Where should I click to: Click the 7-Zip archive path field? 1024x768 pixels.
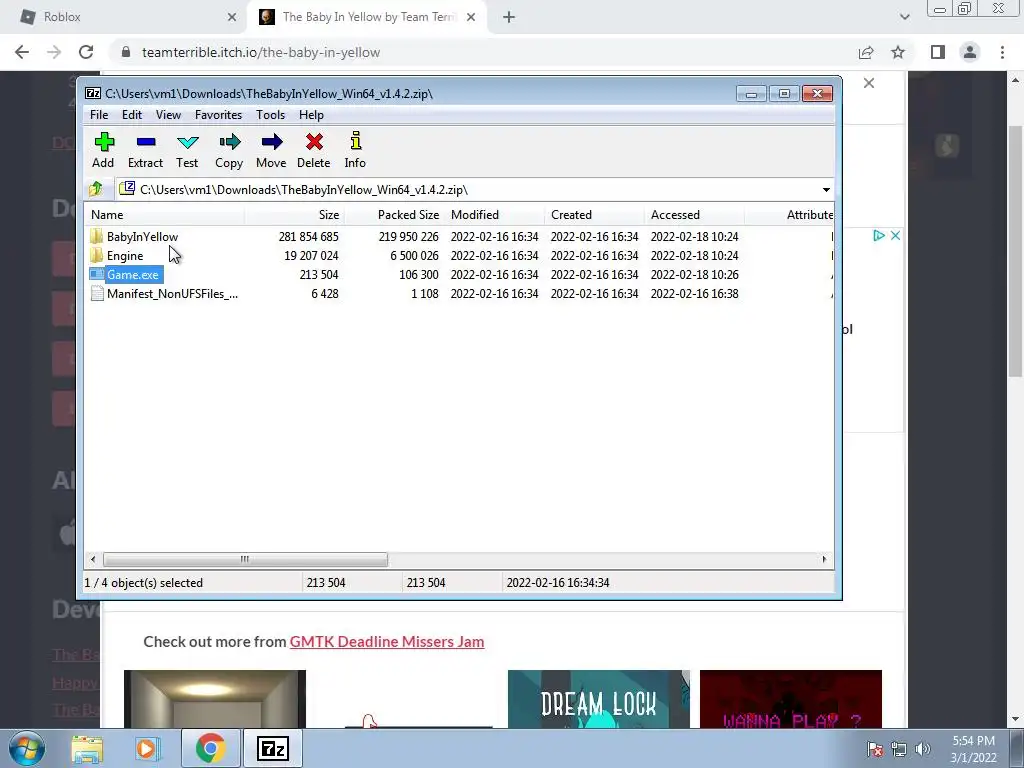coord(467,189)
